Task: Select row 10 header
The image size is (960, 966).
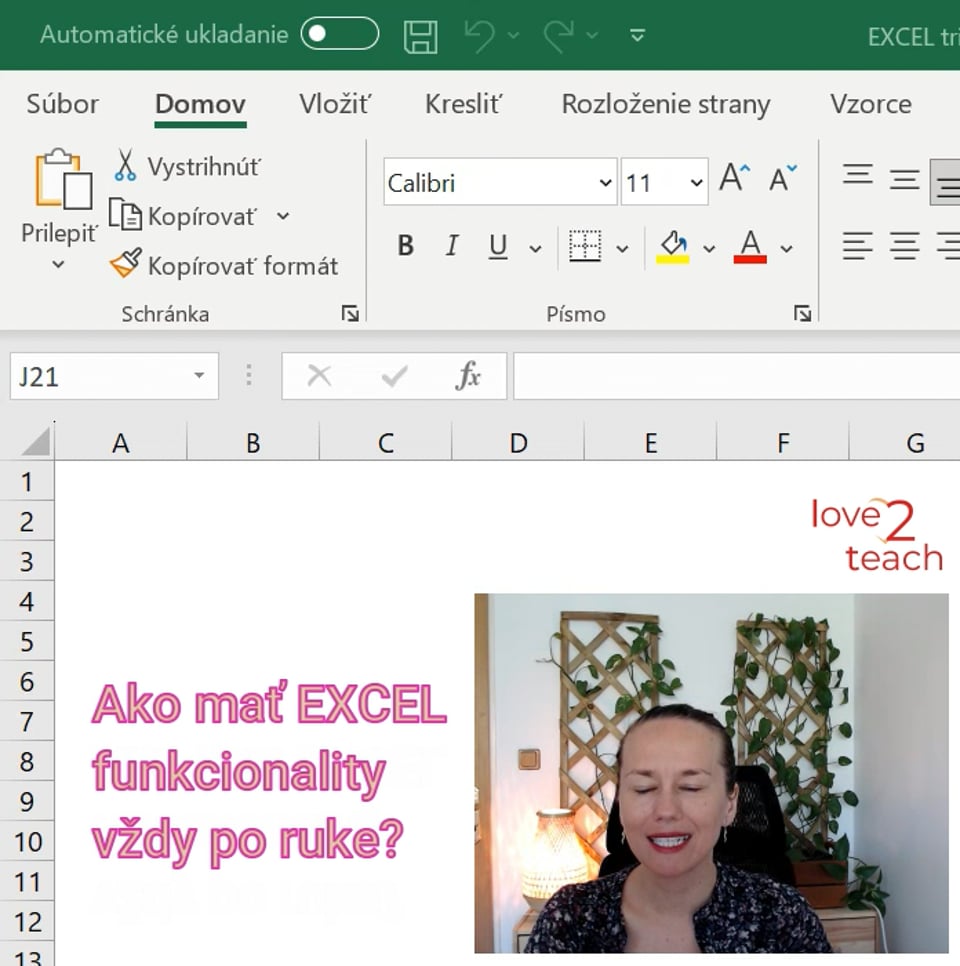Action: point(26,842)
